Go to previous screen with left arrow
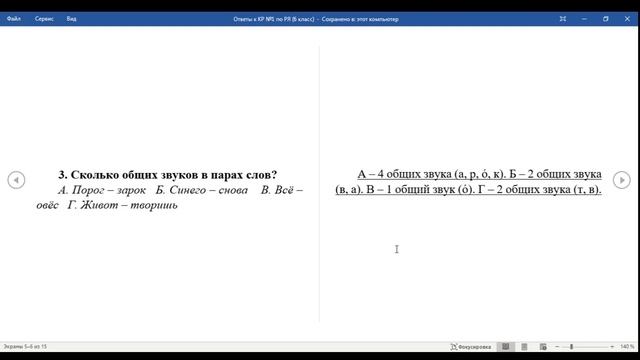This screenshot has height=360, width=640. click(x=16, y=180)
